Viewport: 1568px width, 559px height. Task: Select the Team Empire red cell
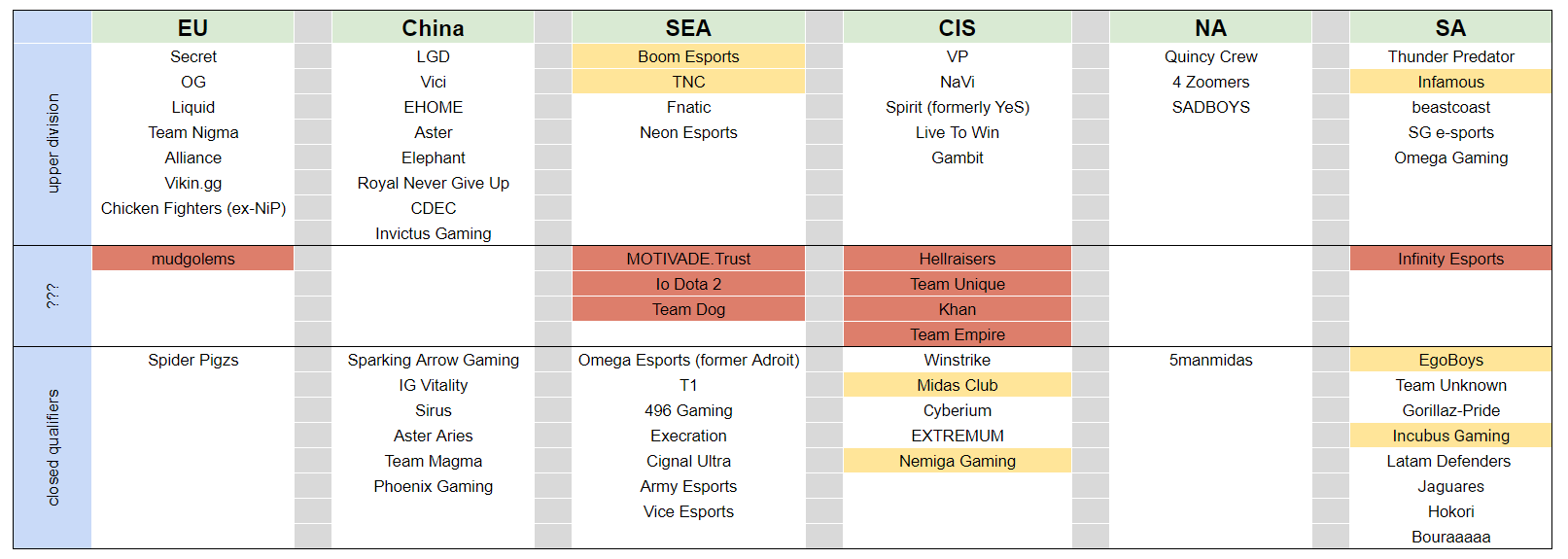(957, 334)
